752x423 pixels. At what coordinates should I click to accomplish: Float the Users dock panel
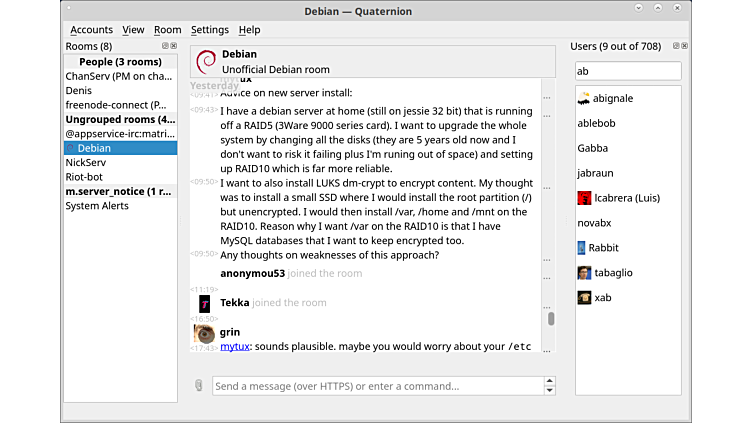point(676,46)
